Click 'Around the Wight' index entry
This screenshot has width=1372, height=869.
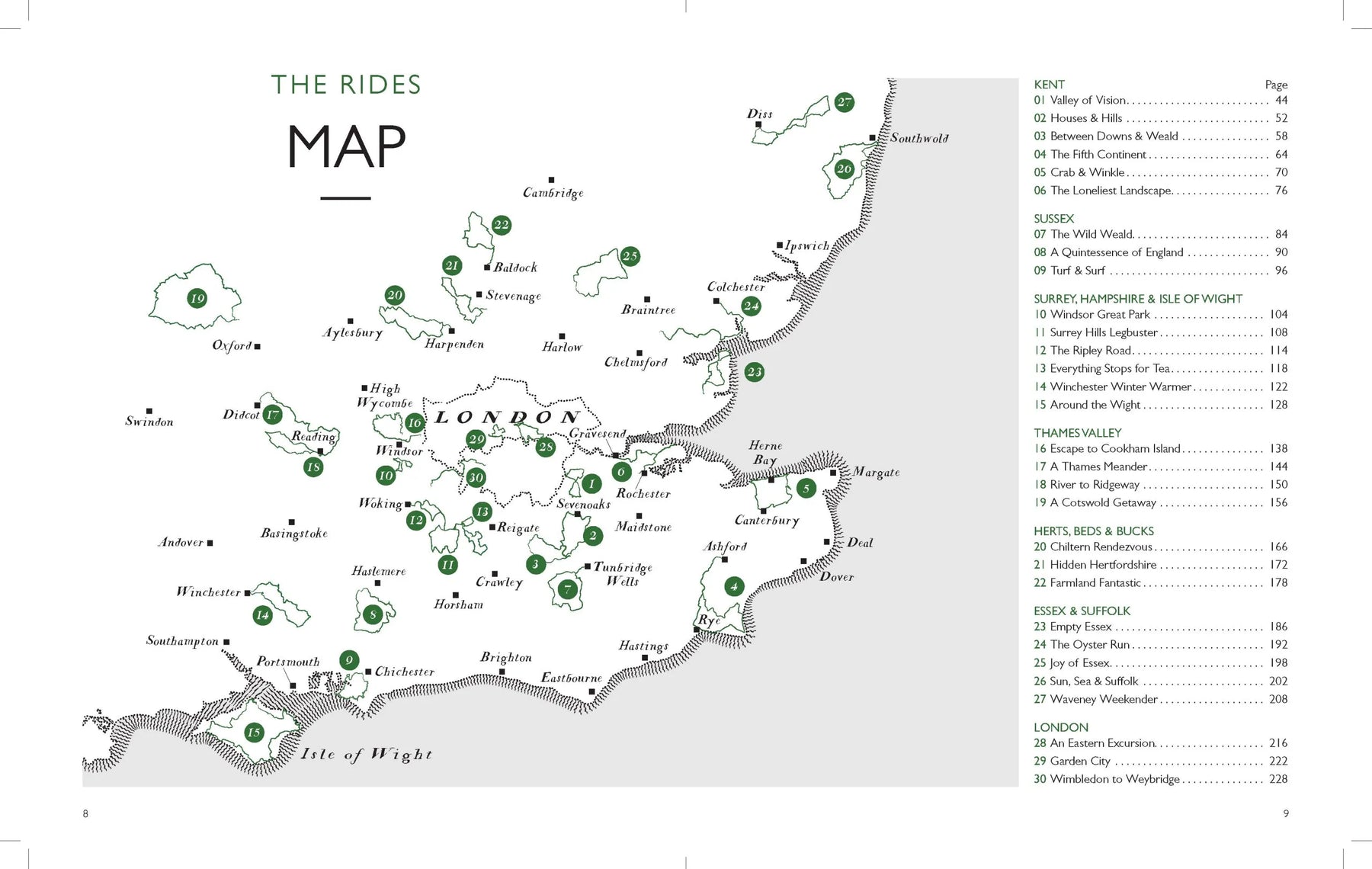pos(1161,406)
